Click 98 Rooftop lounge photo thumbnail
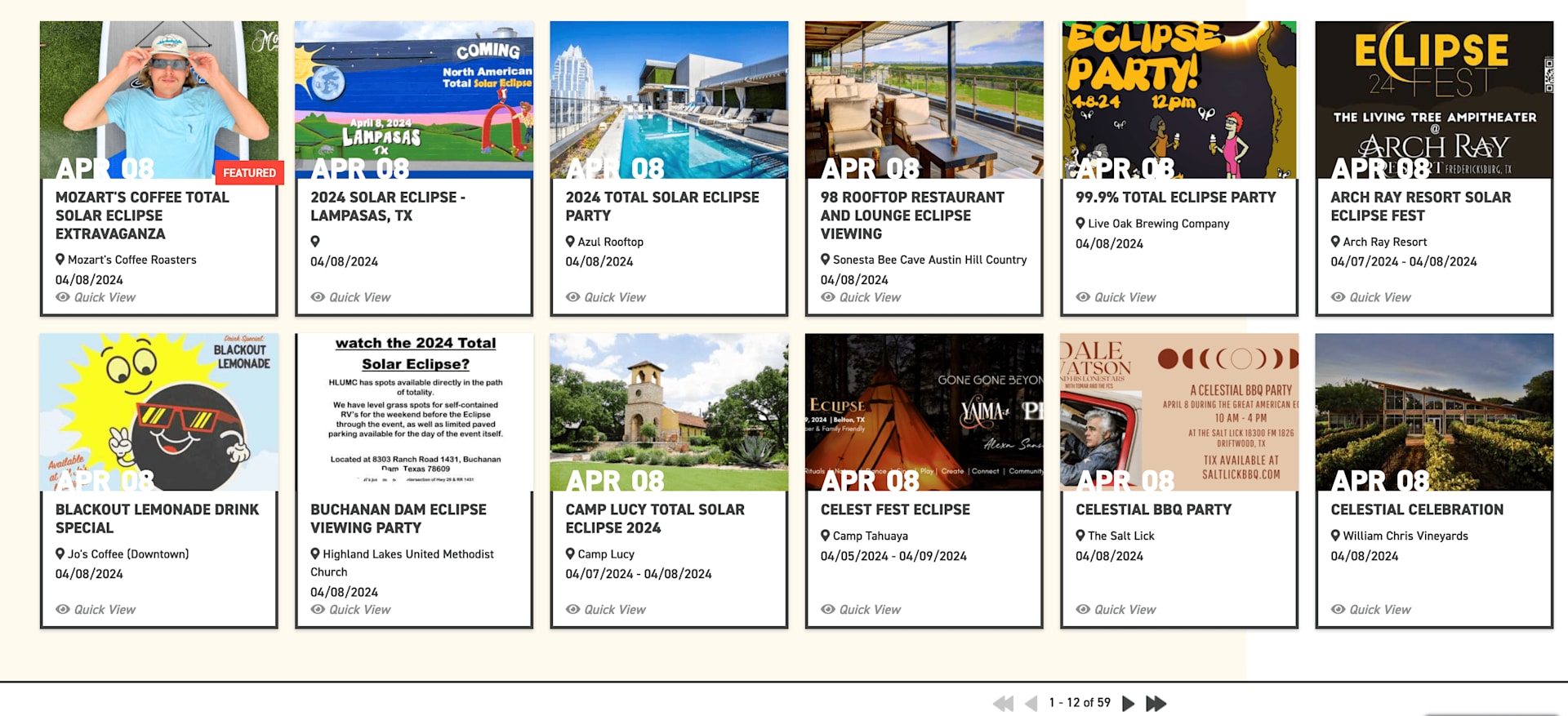The height and width of the screenshot is (716, 1568). click(924, 100)
